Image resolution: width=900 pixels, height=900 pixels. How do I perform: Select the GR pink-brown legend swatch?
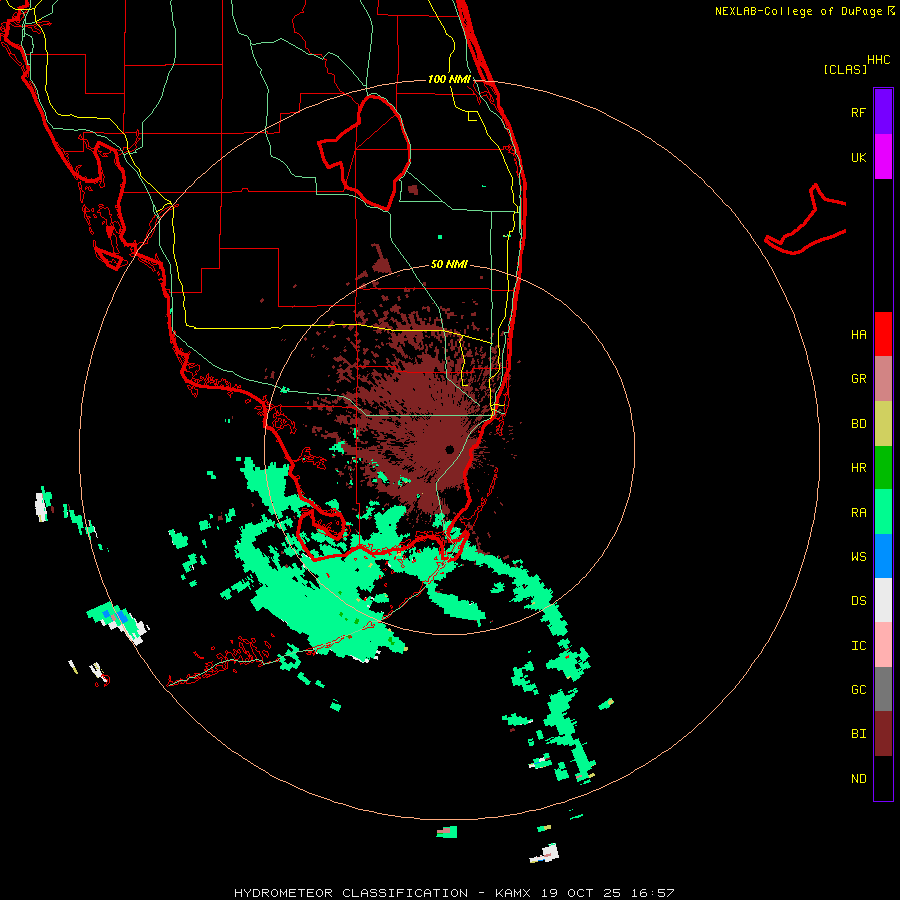[883, 379]
